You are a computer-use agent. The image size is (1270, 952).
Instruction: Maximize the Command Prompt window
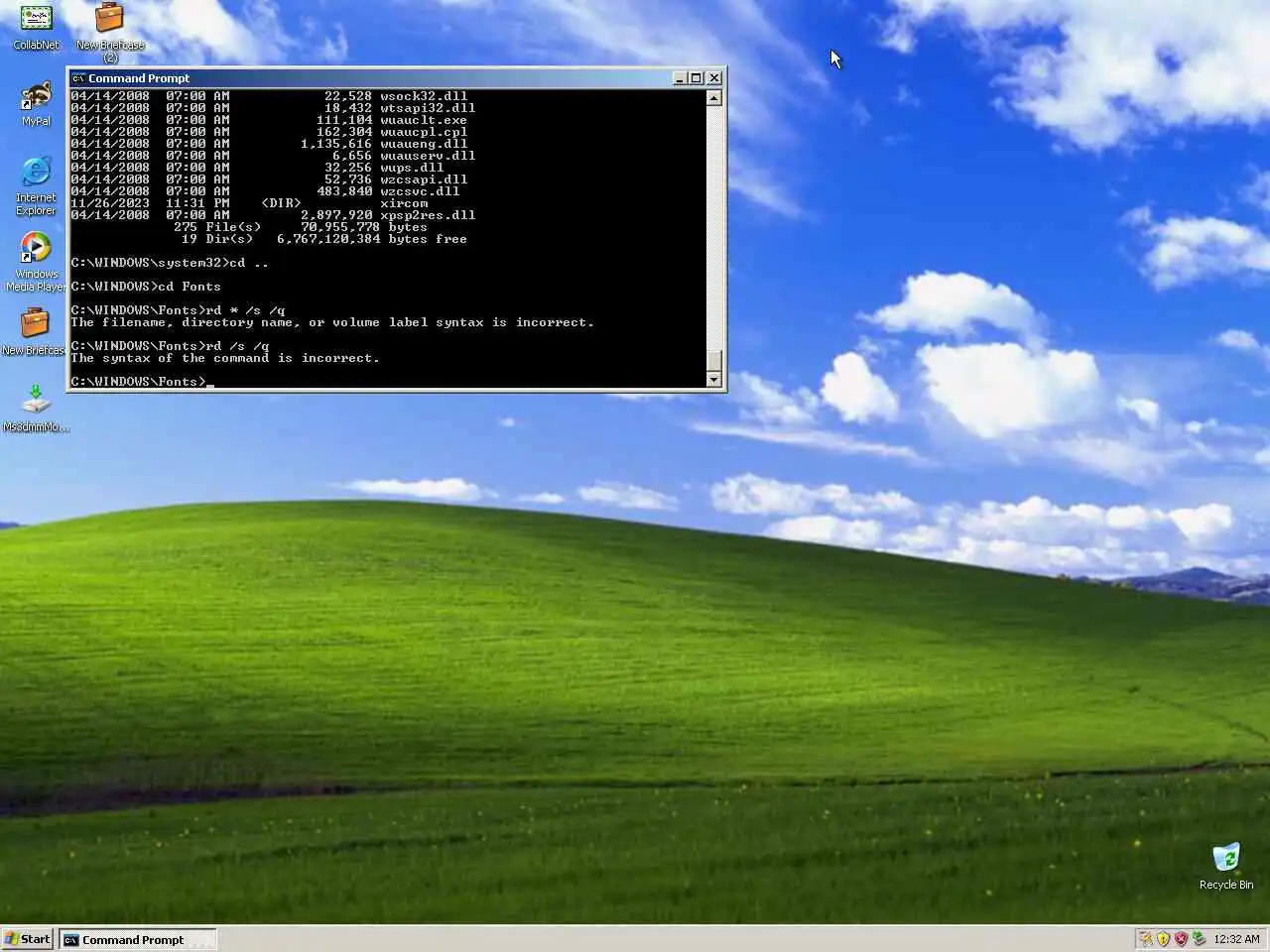point(697,78)
